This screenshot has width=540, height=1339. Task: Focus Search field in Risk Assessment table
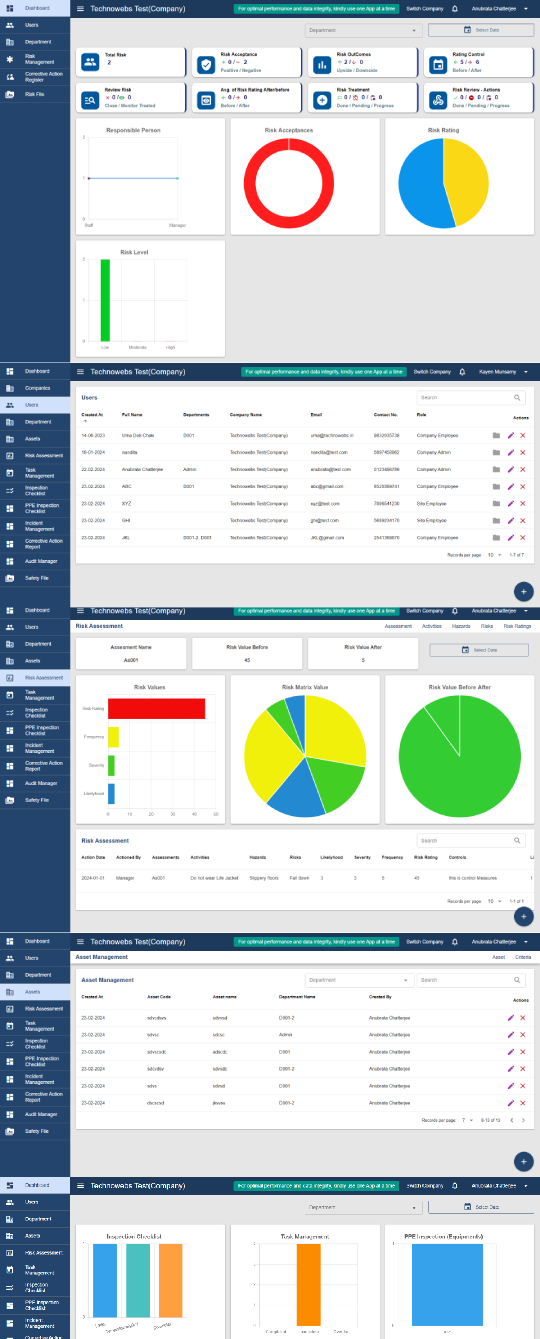pos(471,841)
